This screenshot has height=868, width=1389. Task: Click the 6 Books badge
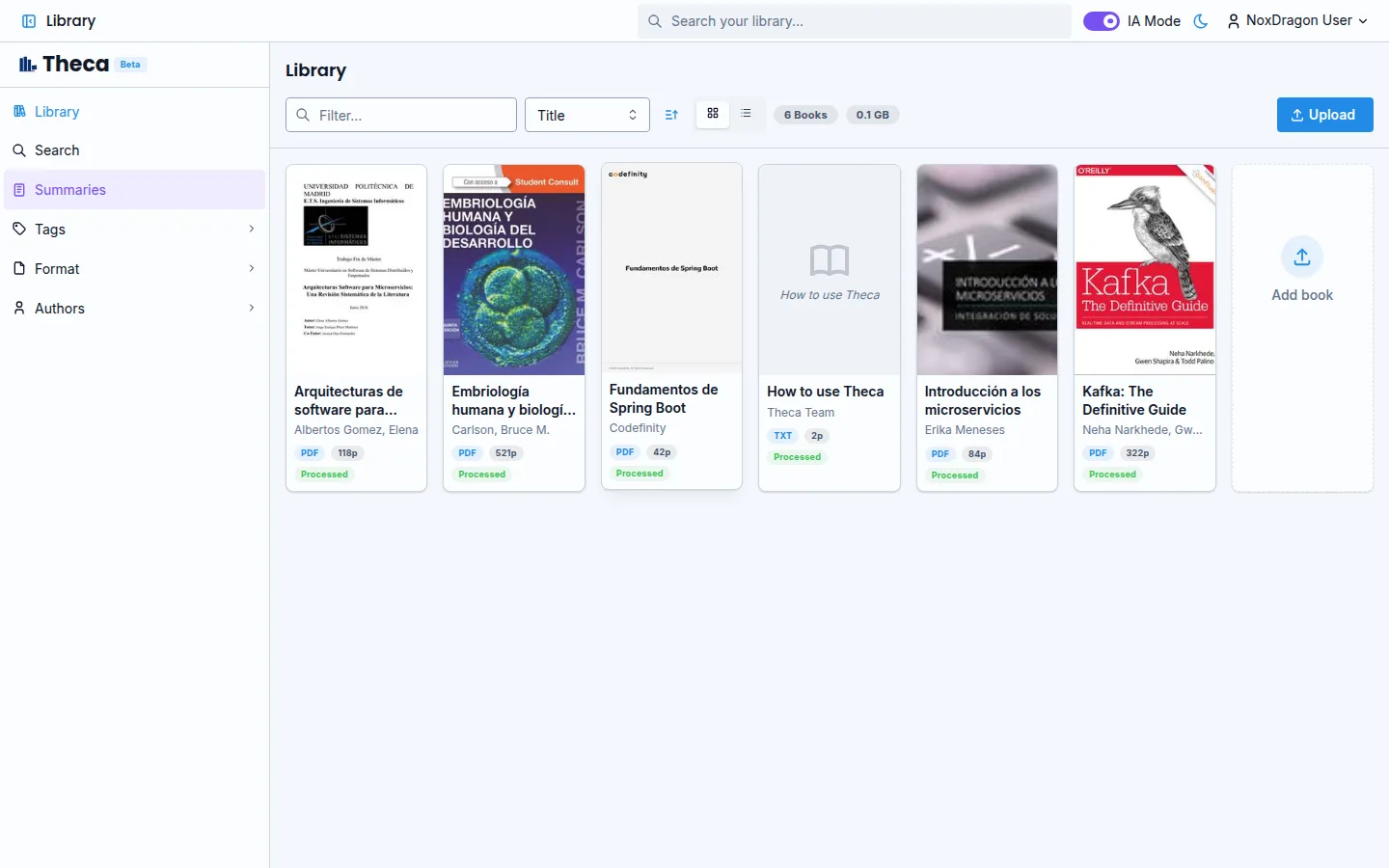click(805, 115)
